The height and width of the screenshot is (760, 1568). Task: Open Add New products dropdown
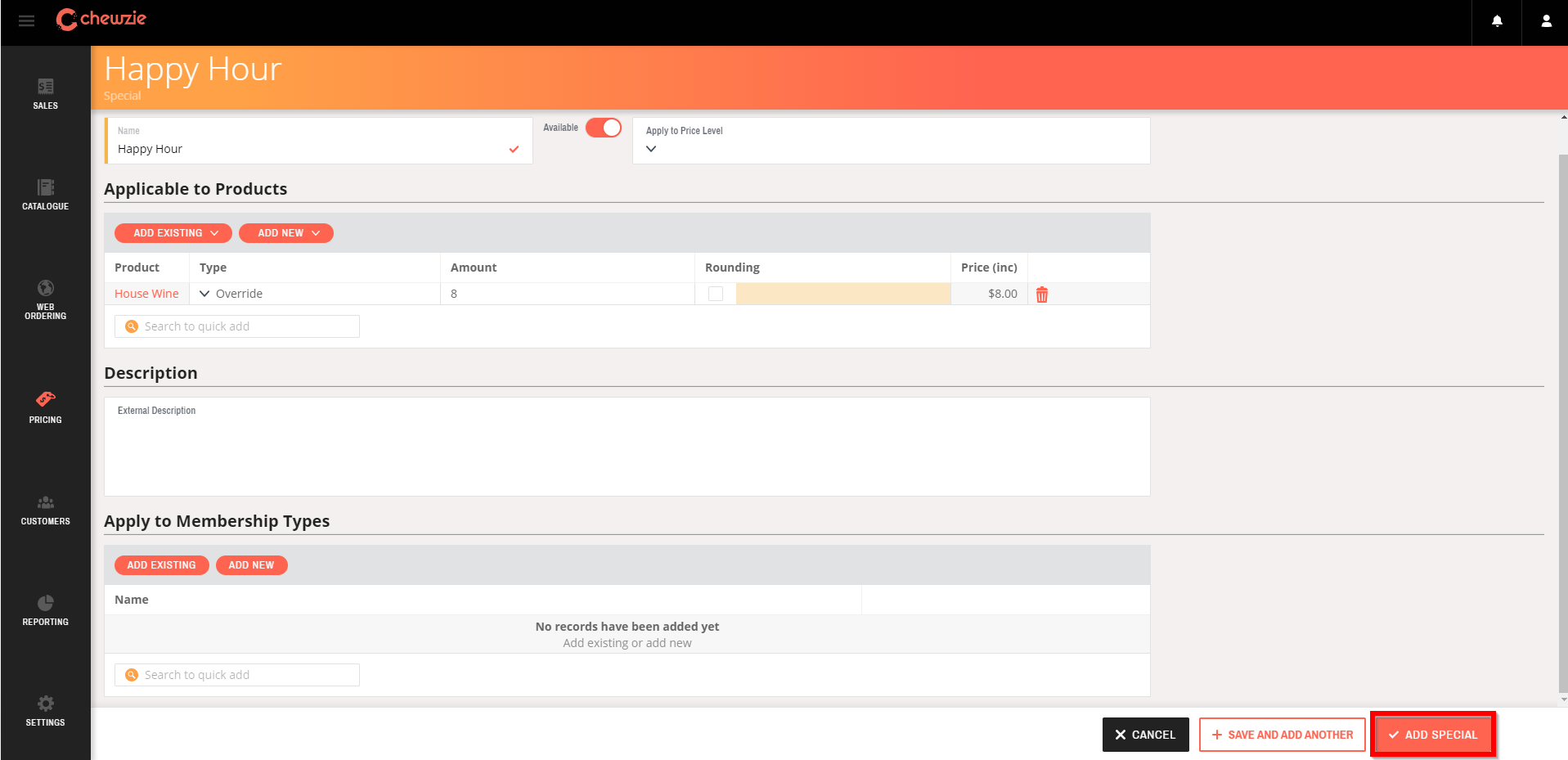pyautogui.click(x=286, y=233)
